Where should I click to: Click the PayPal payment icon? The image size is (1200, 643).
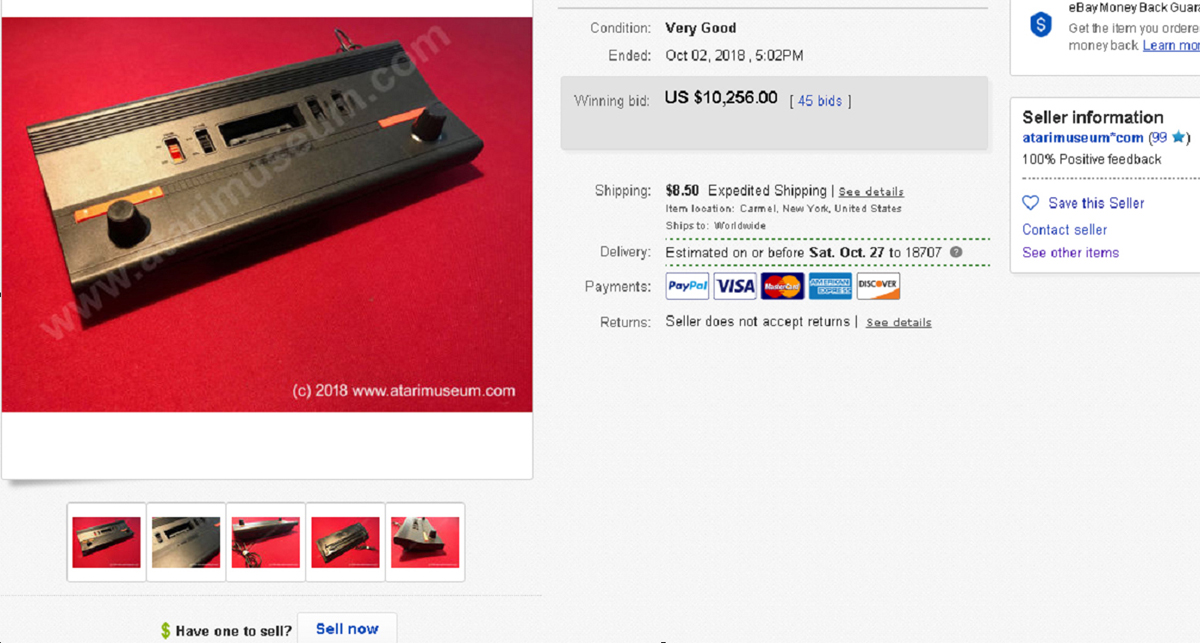coord(688,286)
